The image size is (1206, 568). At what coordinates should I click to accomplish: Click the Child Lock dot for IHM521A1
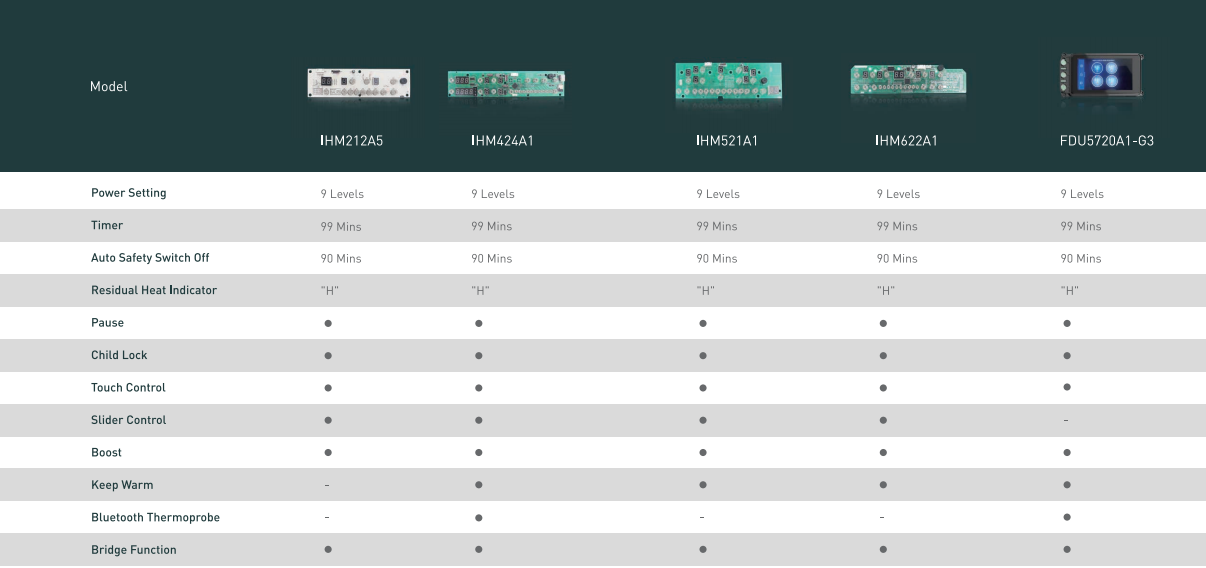(x=703, y=356)
